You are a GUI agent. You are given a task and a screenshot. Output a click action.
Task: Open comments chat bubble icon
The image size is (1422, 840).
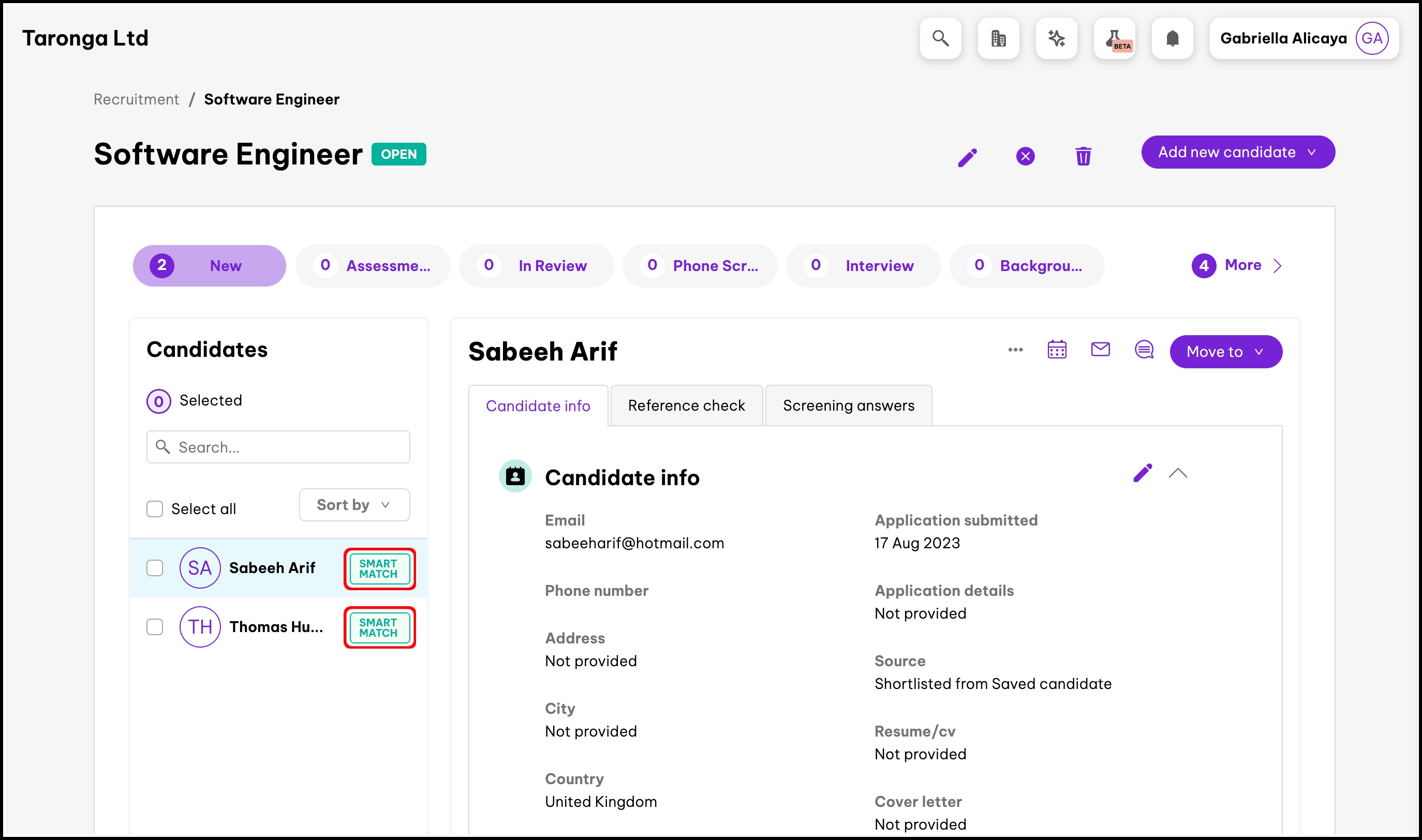[x=1144, y=350]
